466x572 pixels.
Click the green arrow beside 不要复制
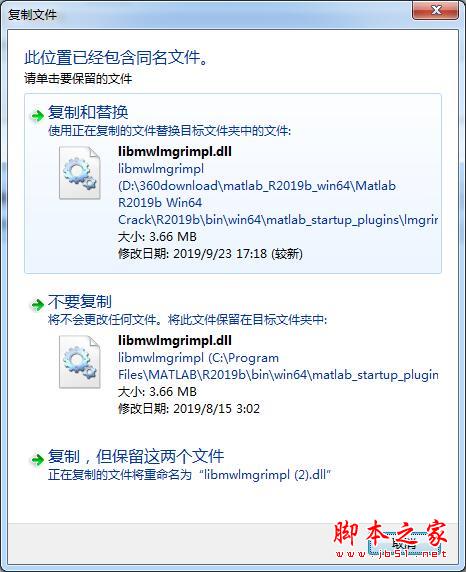click(38, 305)
